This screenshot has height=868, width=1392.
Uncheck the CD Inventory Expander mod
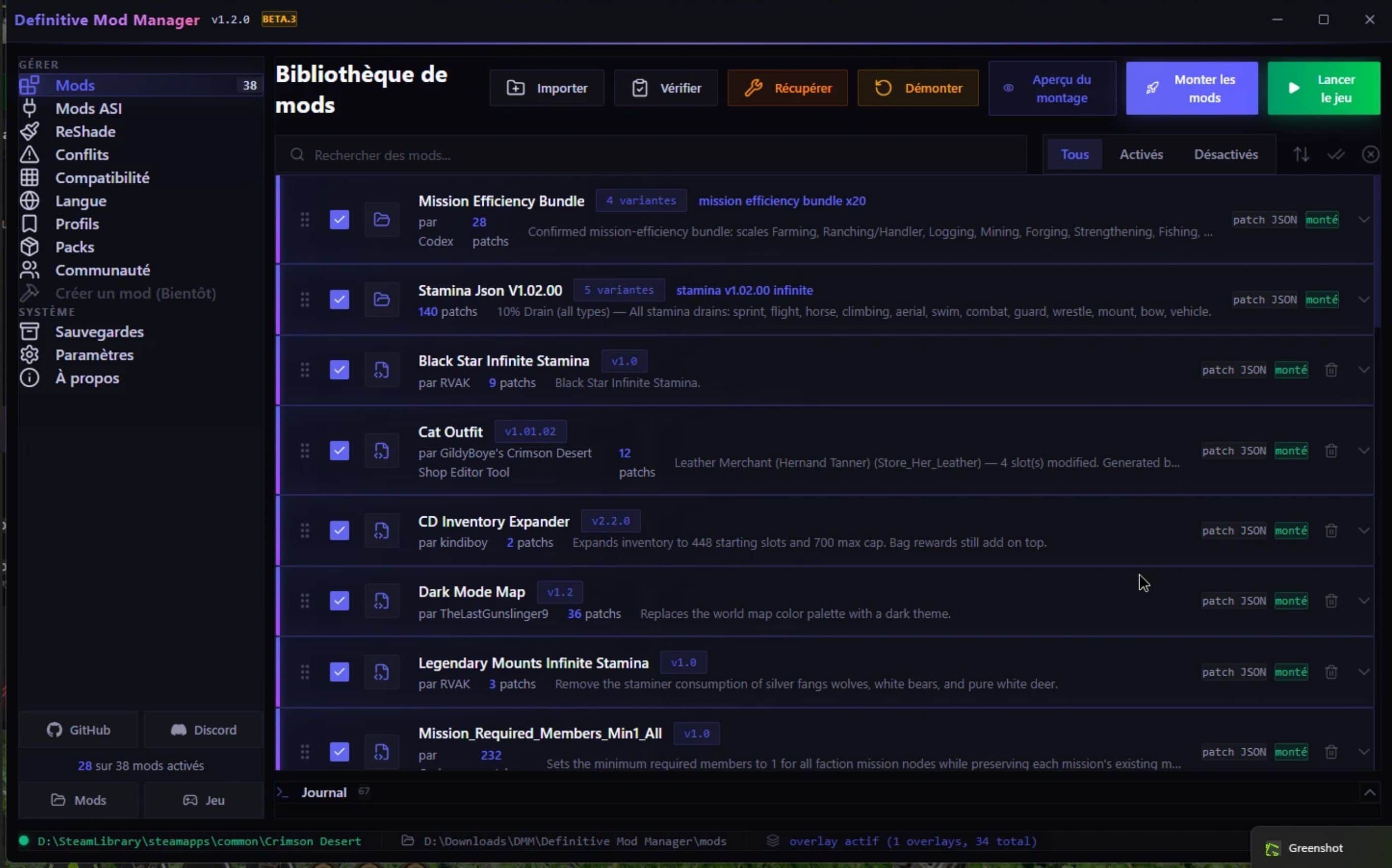point(339,530)
